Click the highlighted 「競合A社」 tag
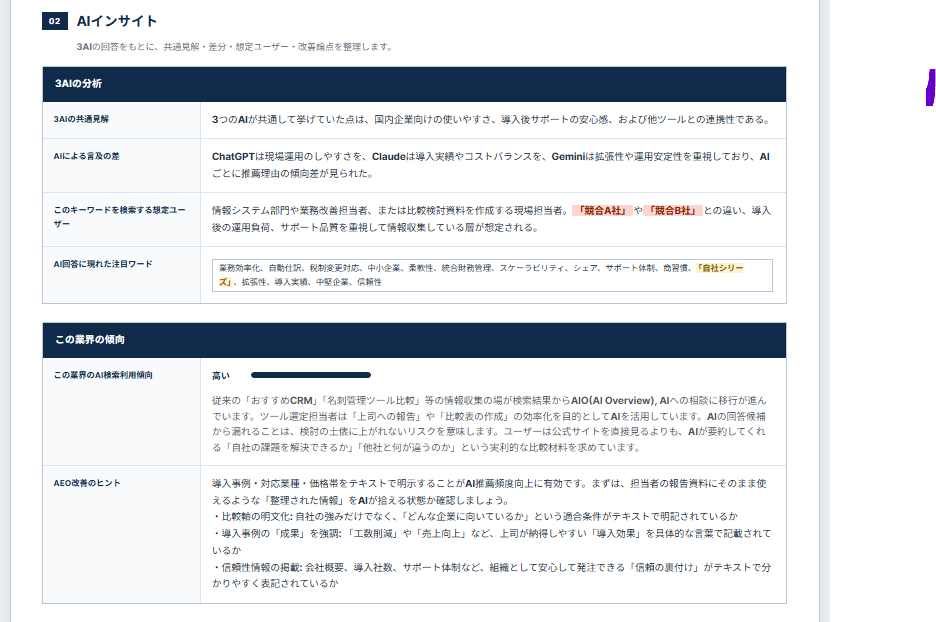Viewport: 936px width, 622px height. pos(602,210)
